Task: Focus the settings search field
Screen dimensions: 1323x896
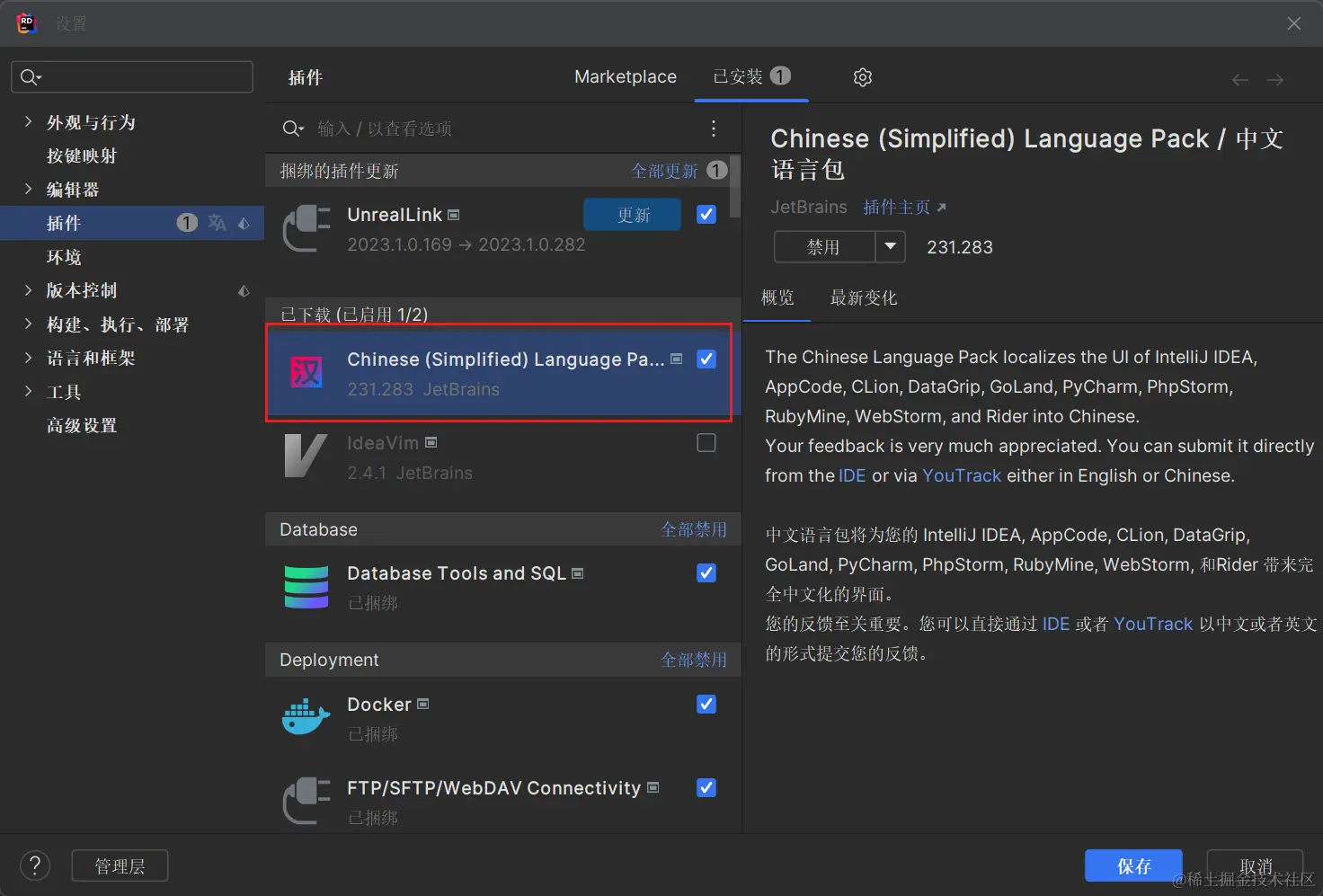Action: 132,77
